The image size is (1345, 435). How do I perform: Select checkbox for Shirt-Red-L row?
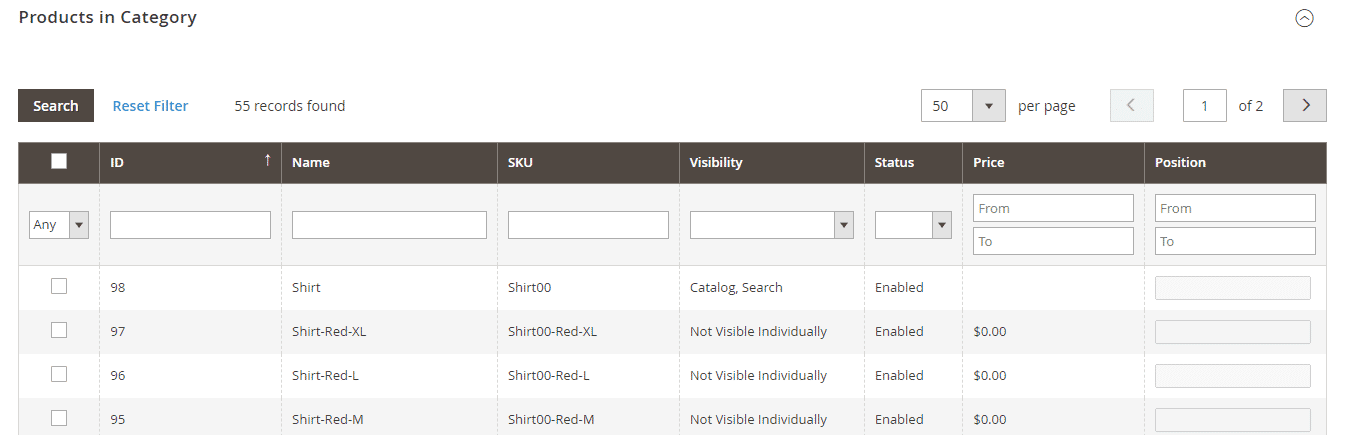59,374
